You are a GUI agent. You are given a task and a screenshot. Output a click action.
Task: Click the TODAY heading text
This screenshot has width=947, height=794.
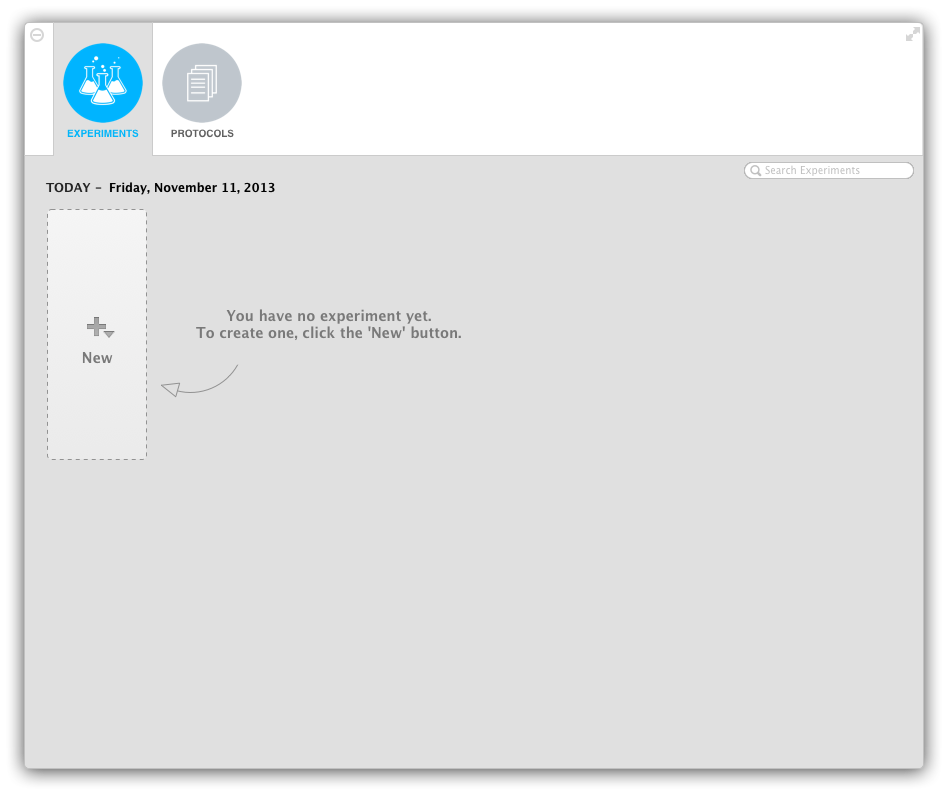coord(68,188)
